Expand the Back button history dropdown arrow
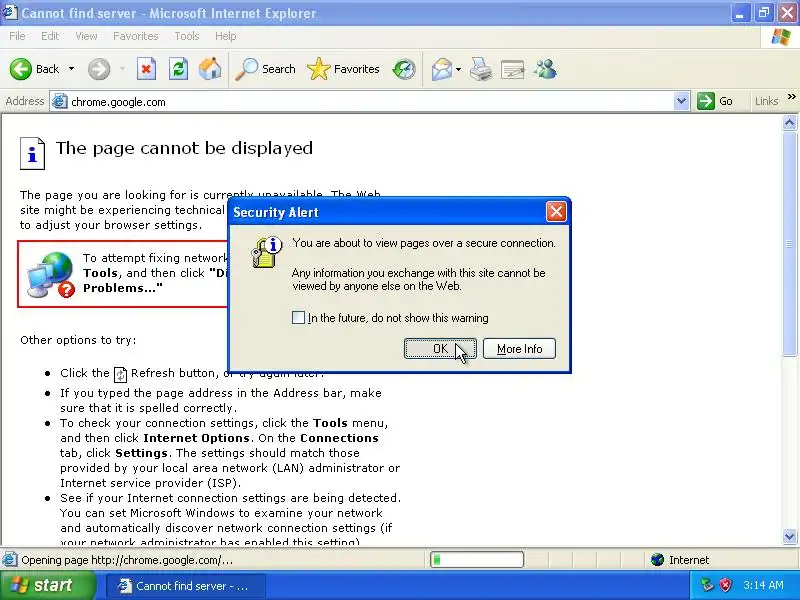 point(71,69)
